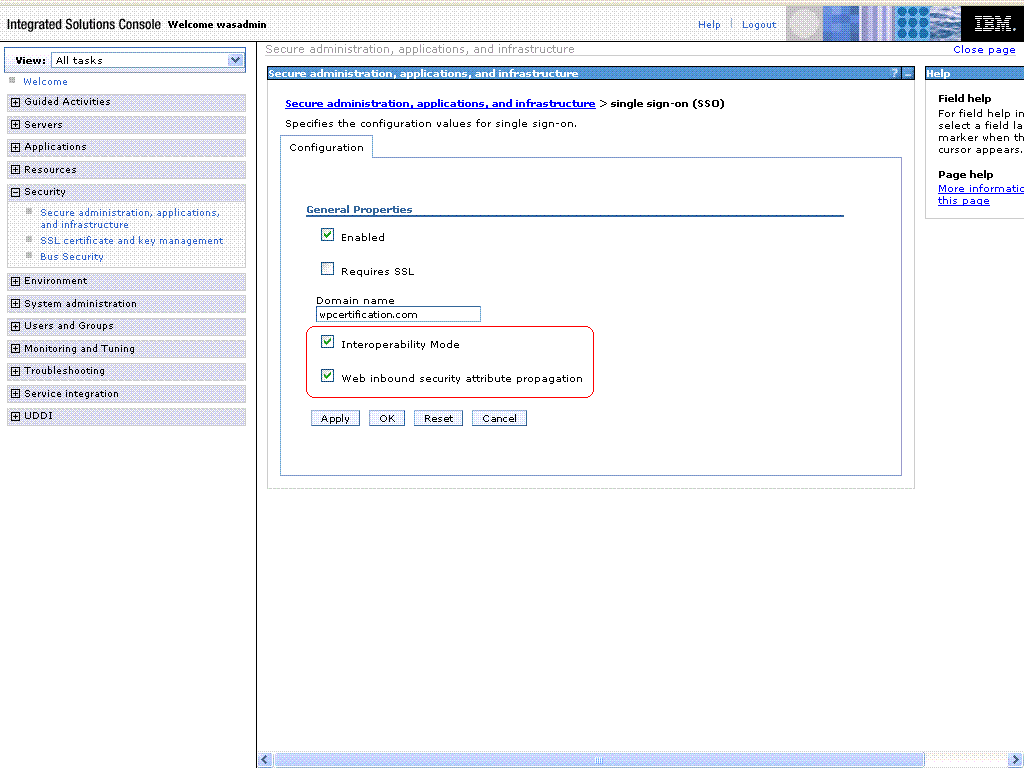Expand the Environment section
The height and width of the screenshot is (768, 1024).
16,281
